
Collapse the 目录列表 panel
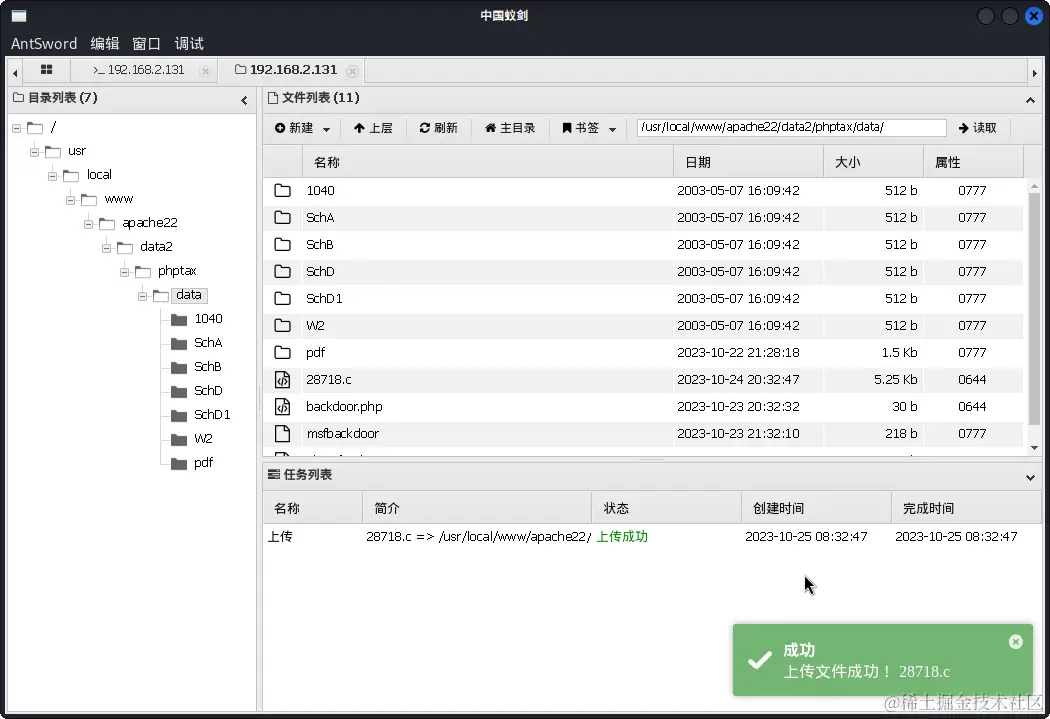pos(244,100)
